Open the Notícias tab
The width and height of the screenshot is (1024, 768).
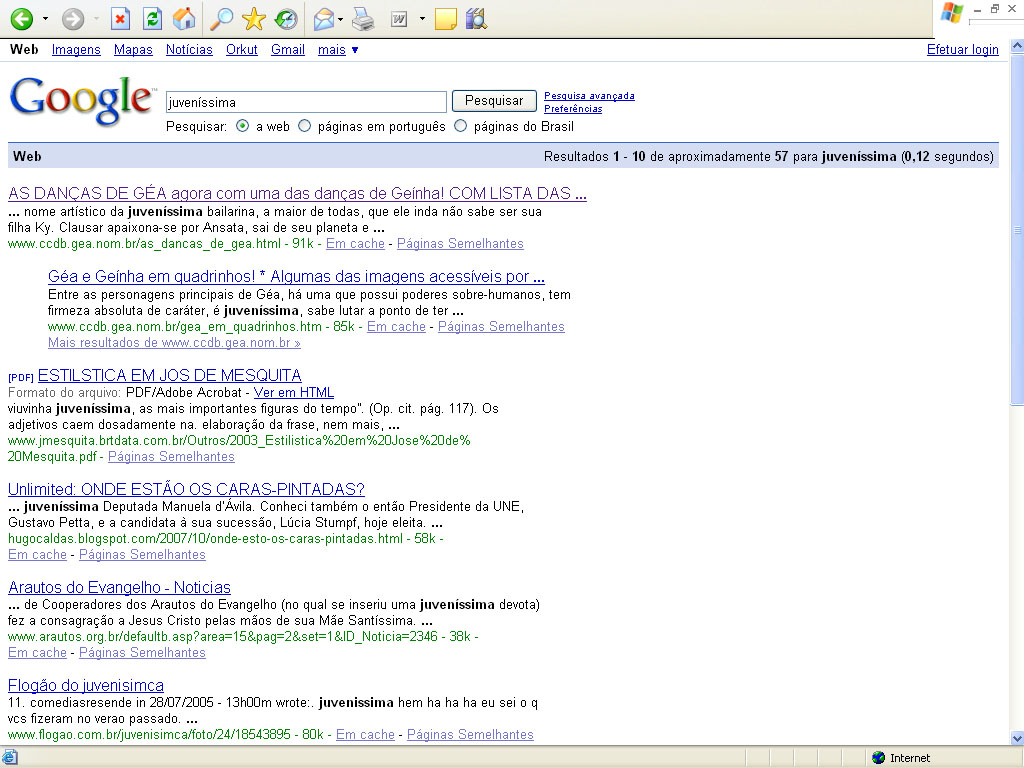[x=189, y=50]
